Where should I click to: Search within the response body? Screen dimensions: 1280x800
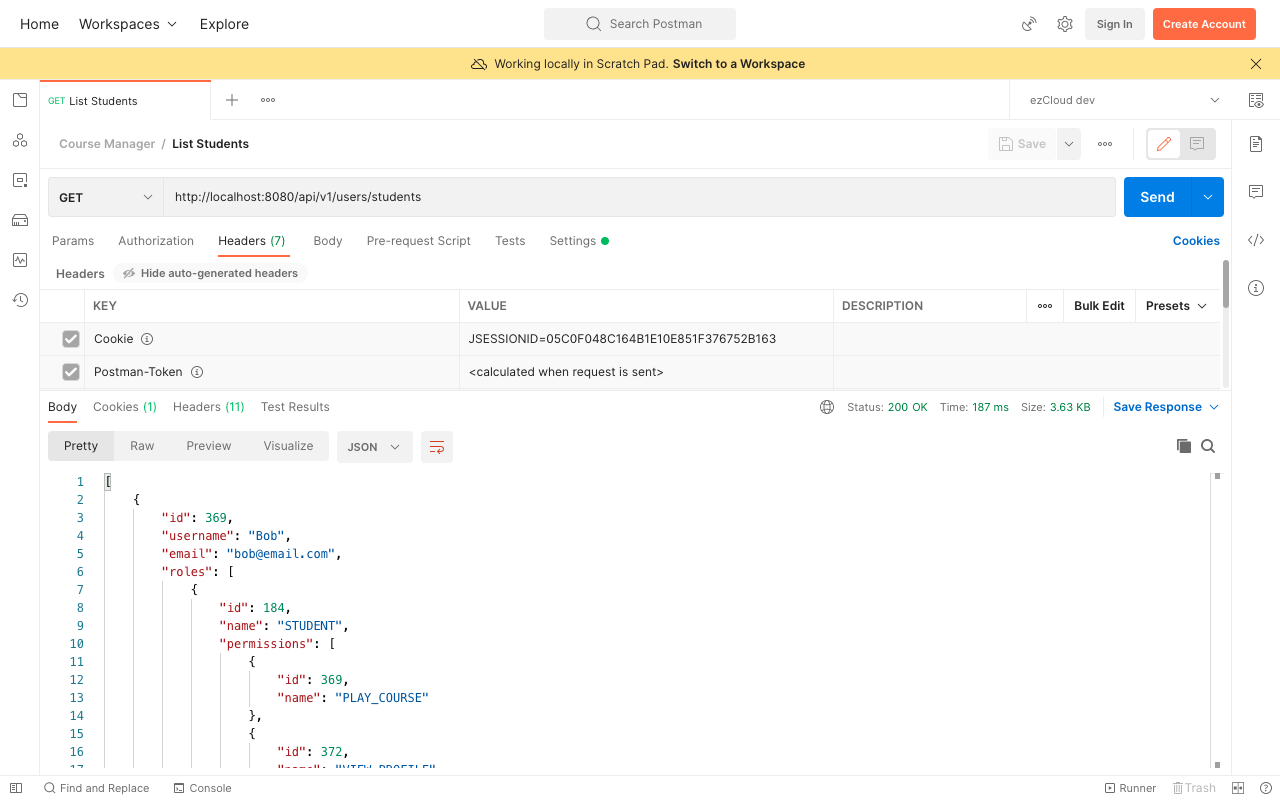pyautogui.click(x=1208, y=446)
